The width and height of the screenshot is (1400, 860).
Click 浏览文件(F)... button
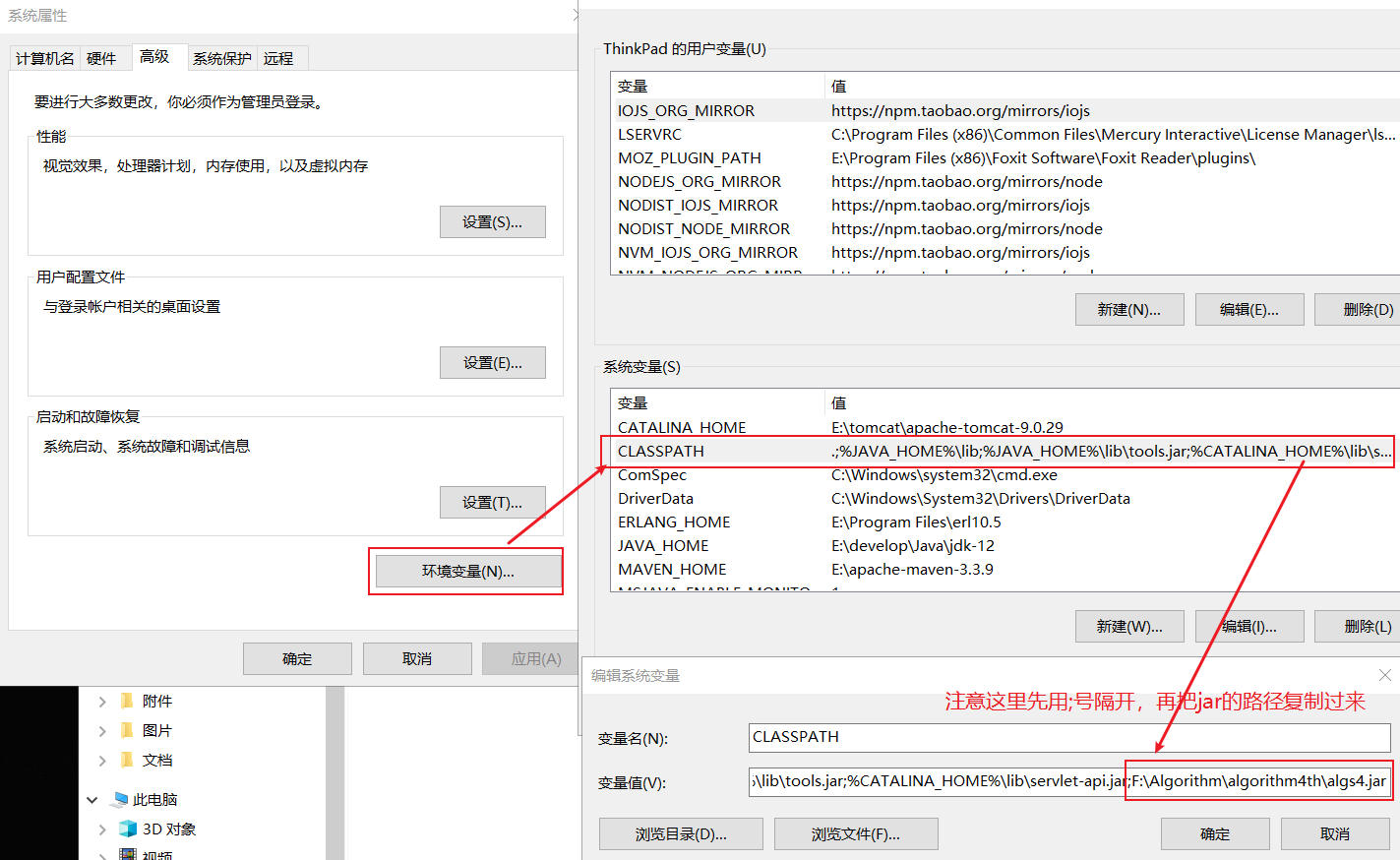[x=856, y=833]
